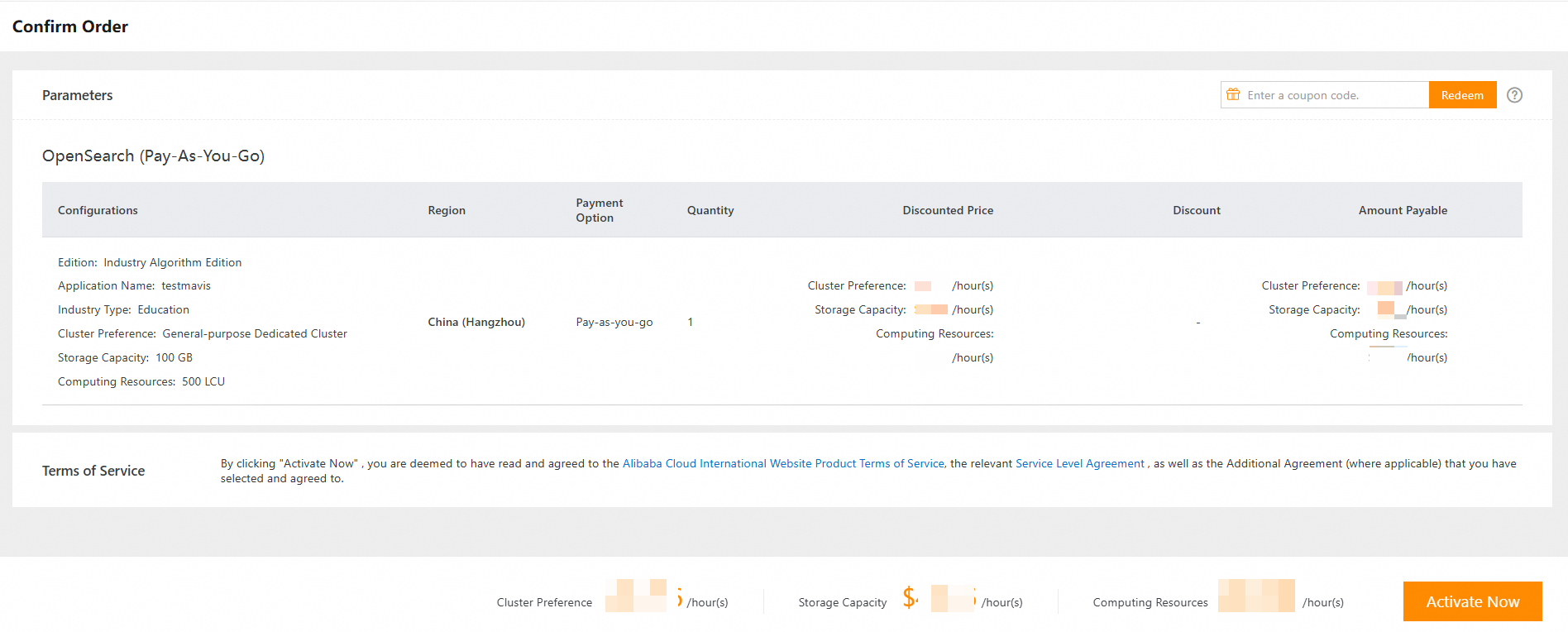Image resolution: width=1568 pixels, height=632 pixels.
Task: Click the Configurations column header
Action: click(x=98, y=210)
